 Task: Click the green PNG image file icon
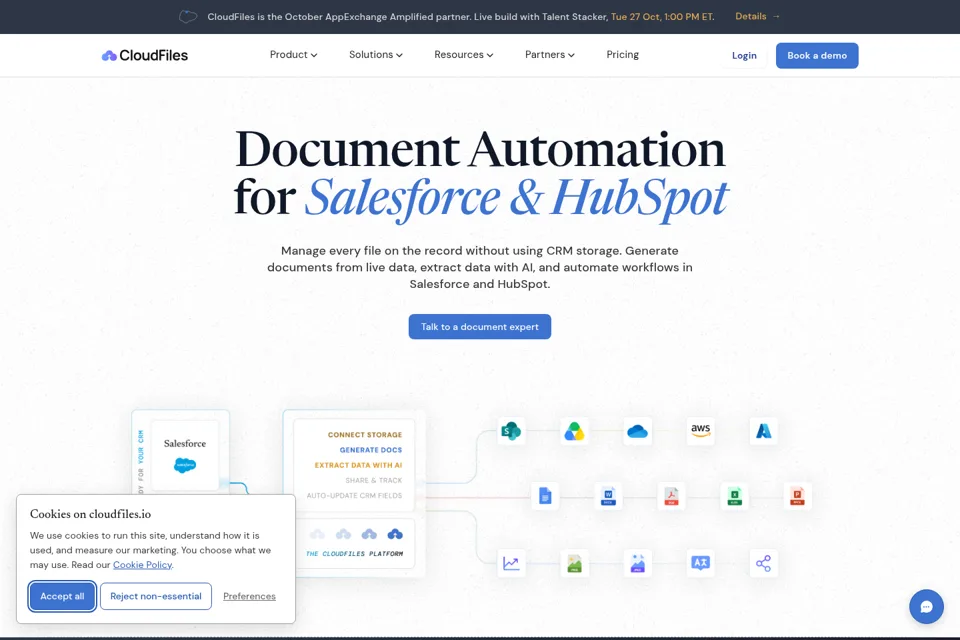pyautogui.click(x=574, y=563)
